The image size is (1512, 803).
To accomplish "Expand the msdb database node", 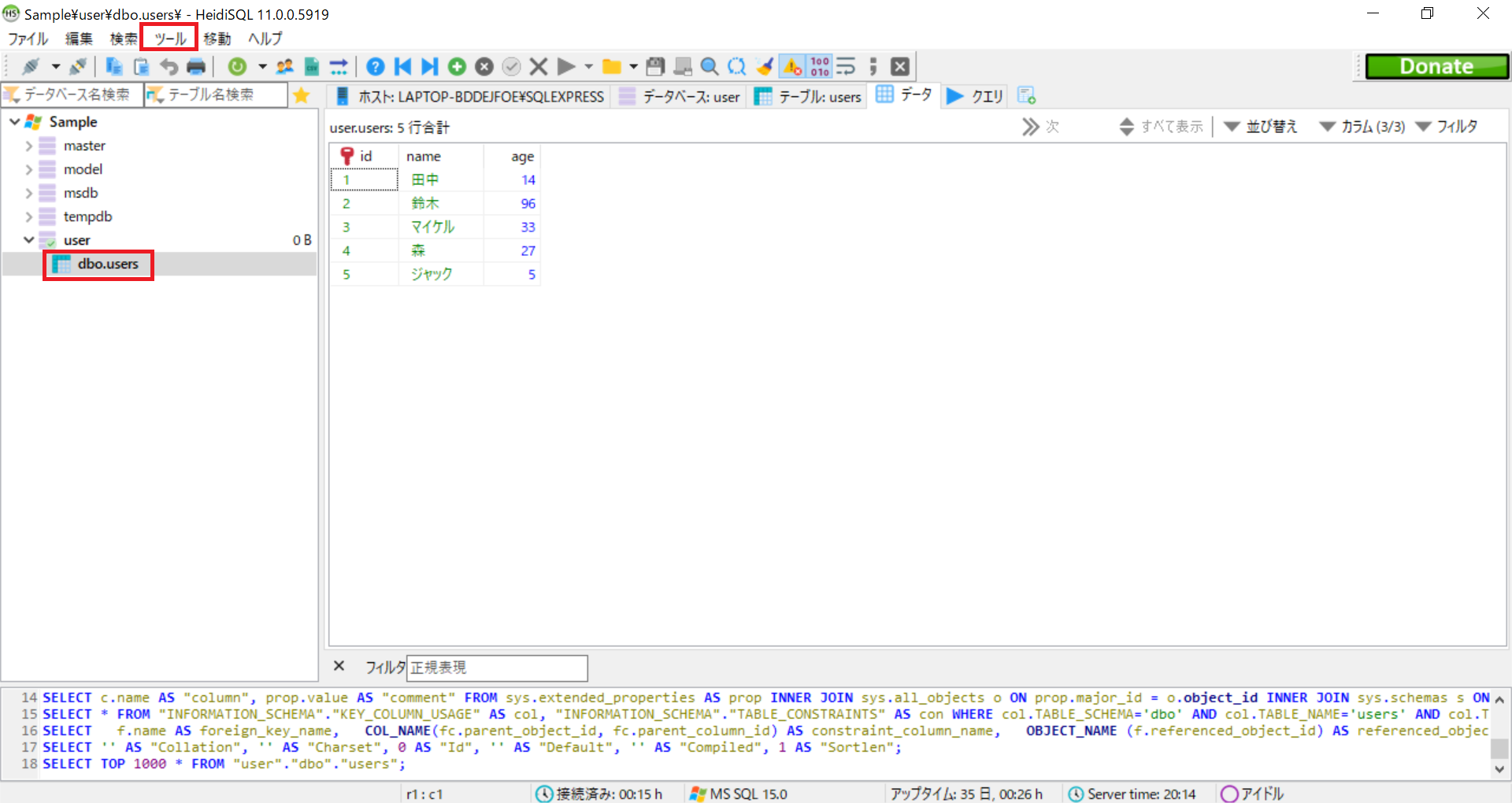I will point(29,193).
